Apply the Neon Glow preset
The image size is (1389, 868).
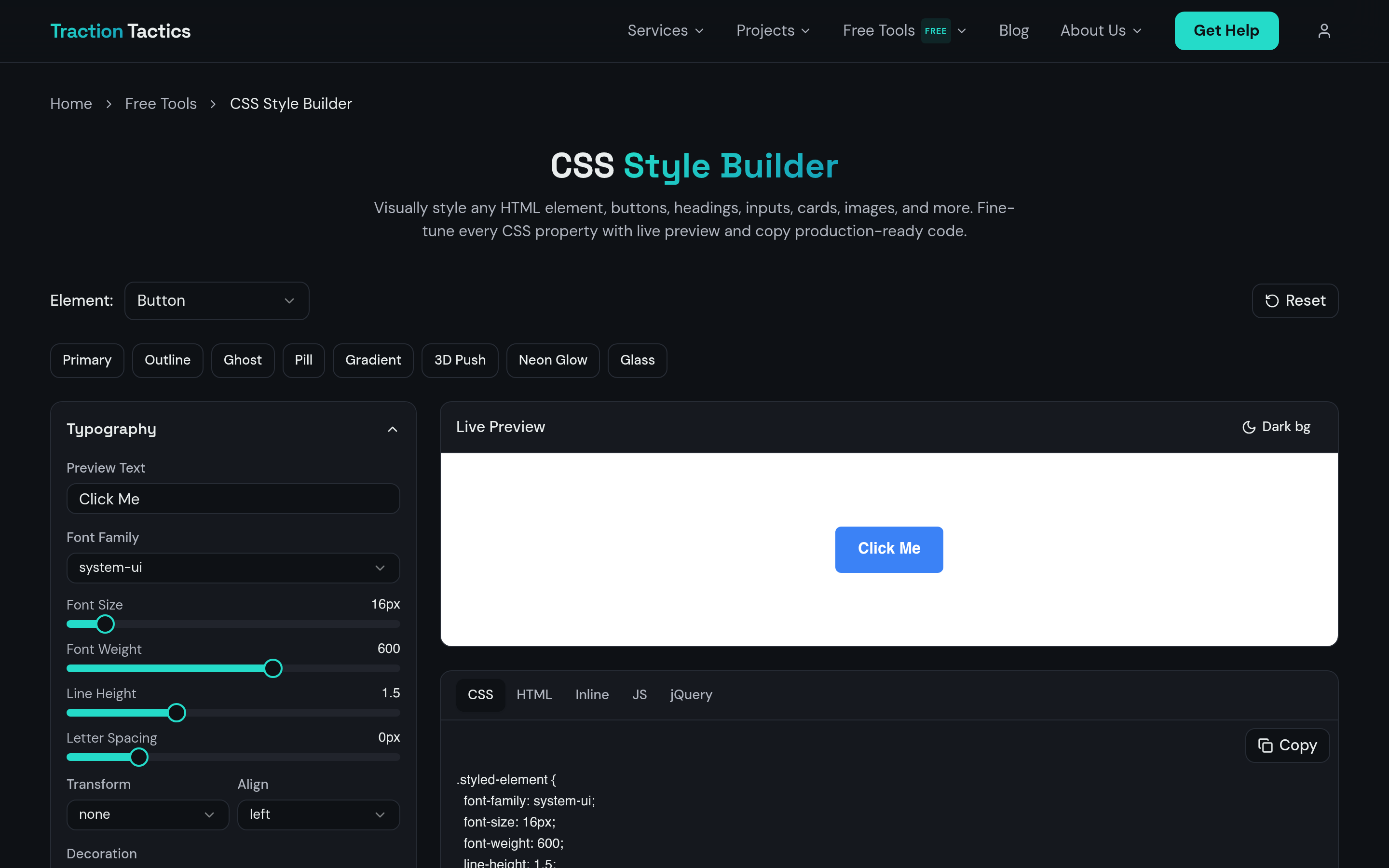click(x=553, y=361)
